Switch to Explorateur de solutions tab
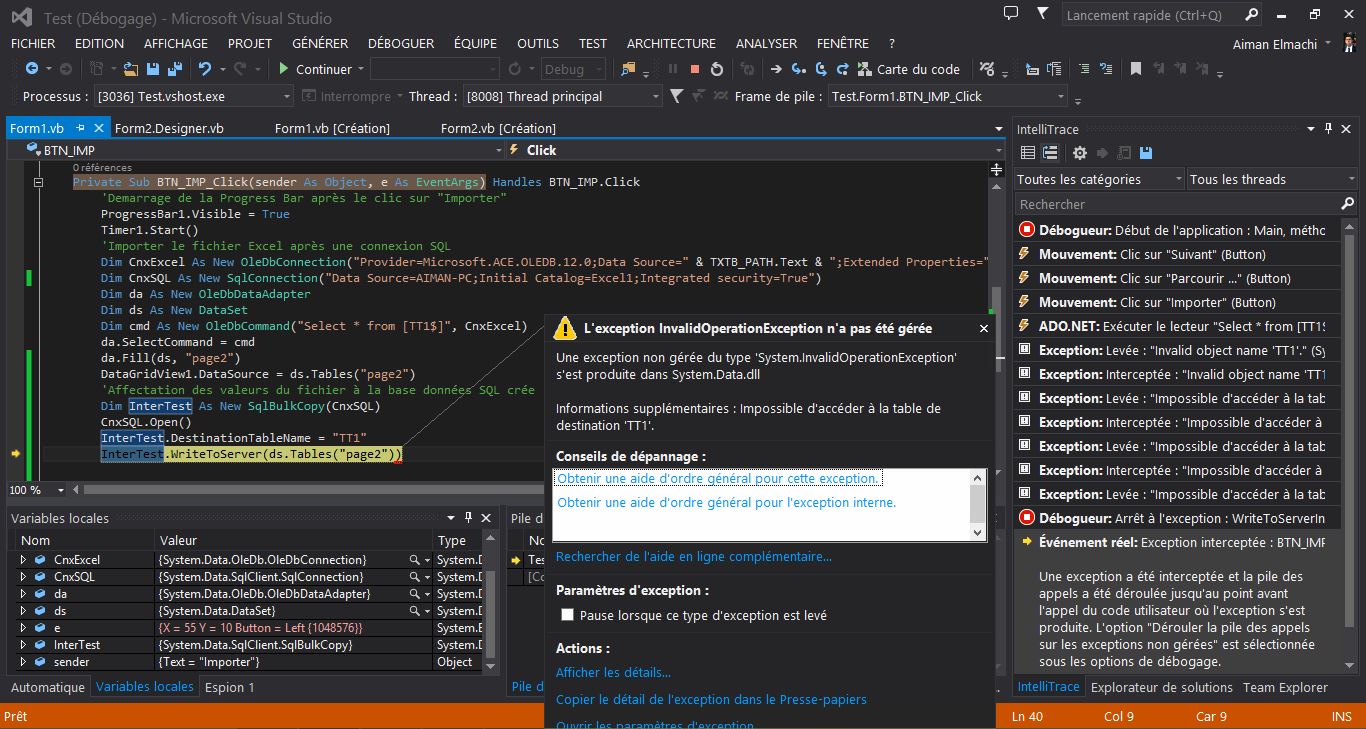 (x=1162, y=687)
